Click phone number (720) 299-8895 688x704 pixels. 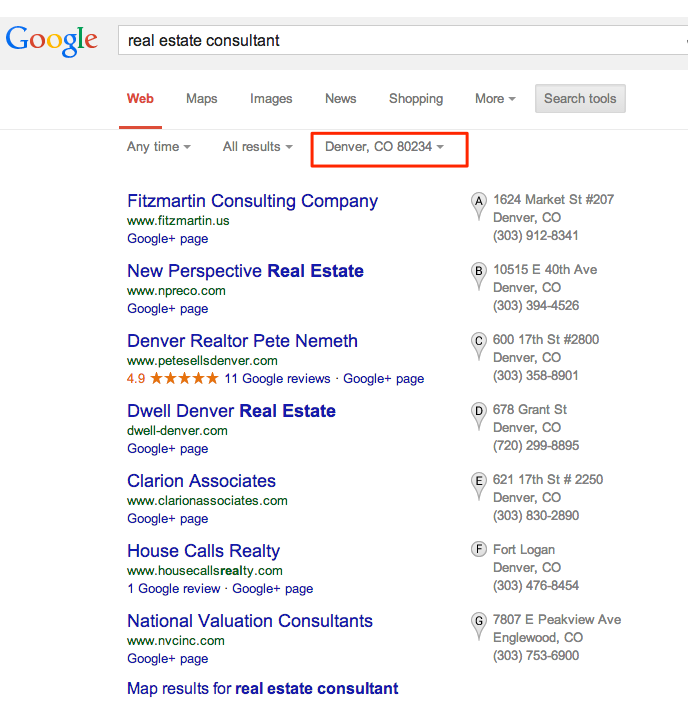point(536,445)
